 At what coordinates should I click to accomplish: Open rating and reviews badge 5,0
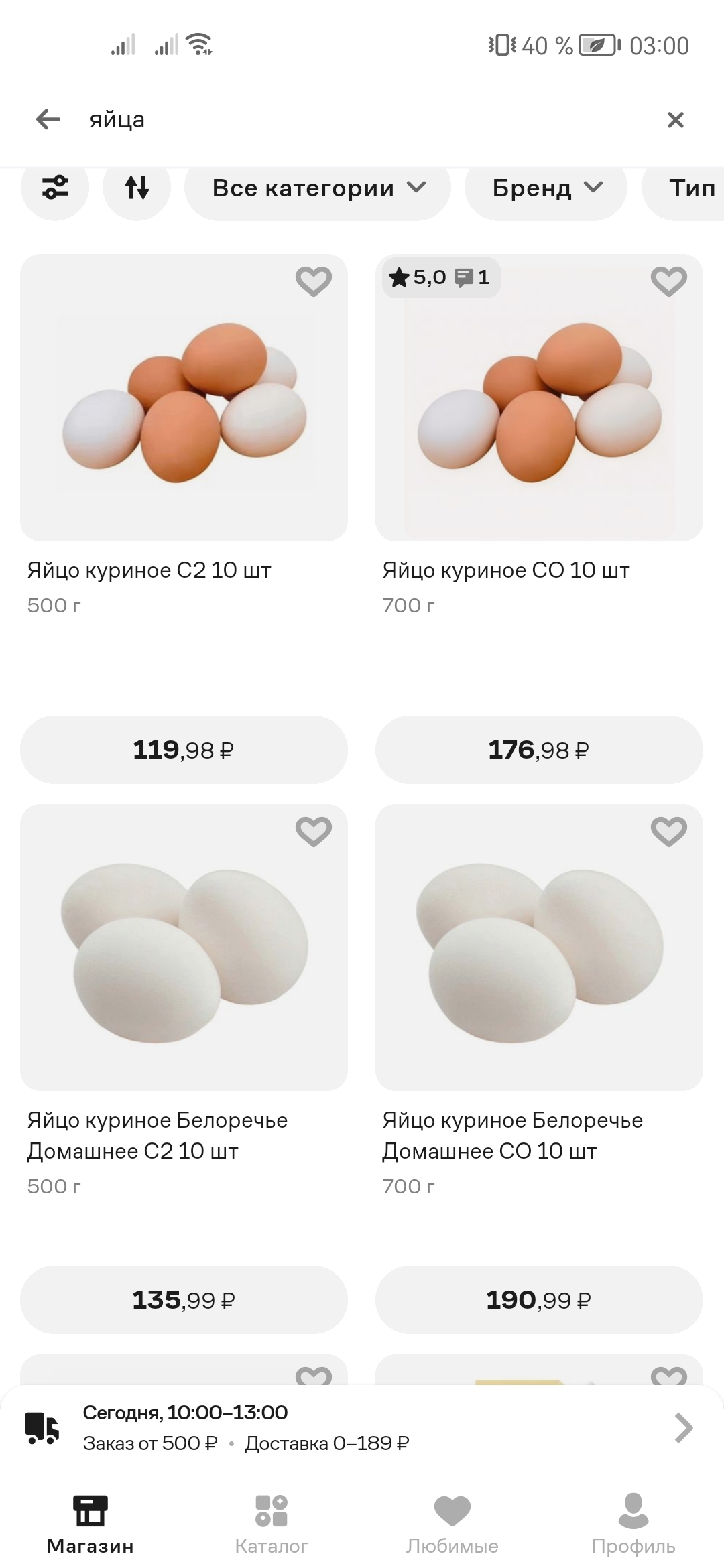441,277
